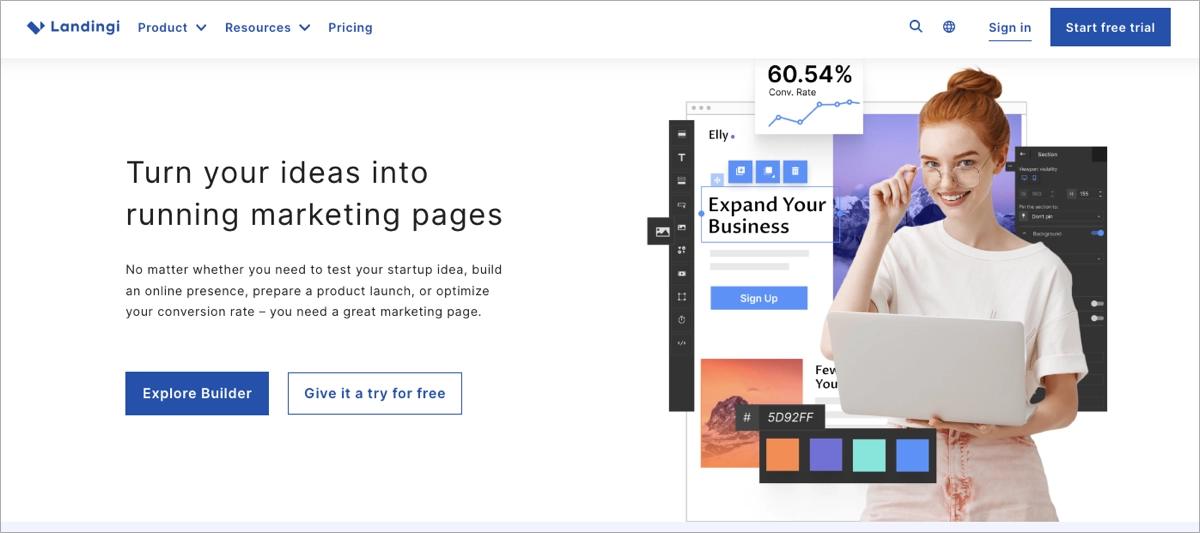Click the Sign Up button in mockup

tap(759, 298)
